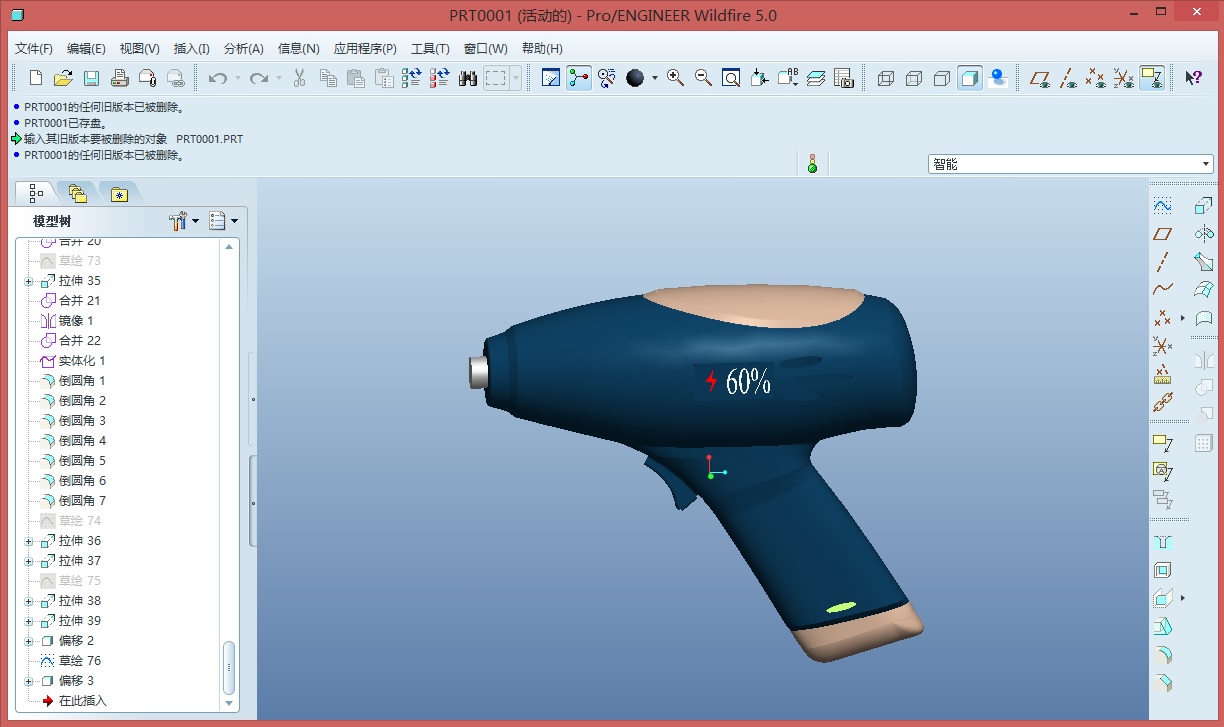
Task: Open 分析(A) menu
Action: click(244, 48)
